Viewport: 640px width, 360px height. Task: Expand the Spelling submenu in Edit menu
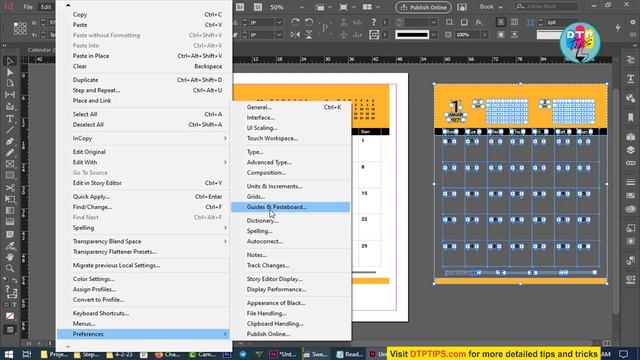point(149,228)
